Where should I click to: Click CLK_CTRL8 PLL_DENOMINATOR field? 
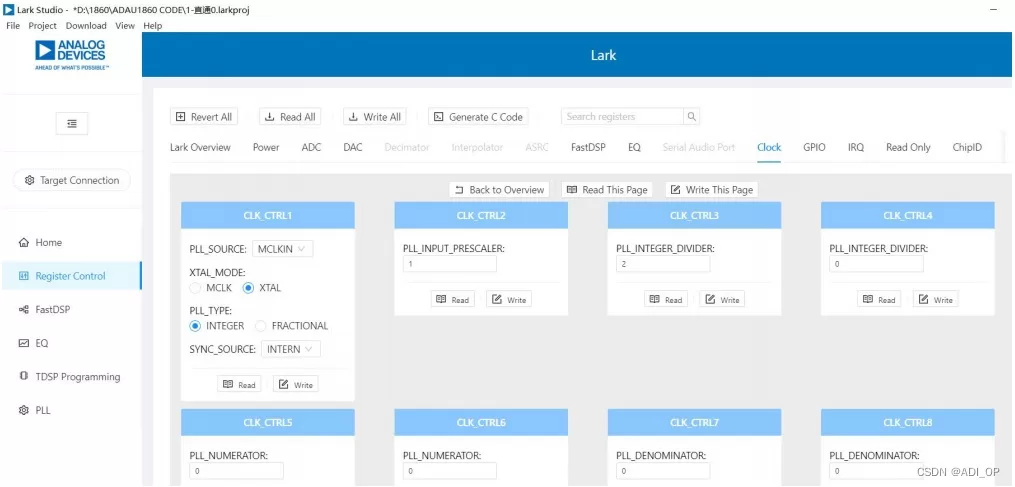[876, 471]
